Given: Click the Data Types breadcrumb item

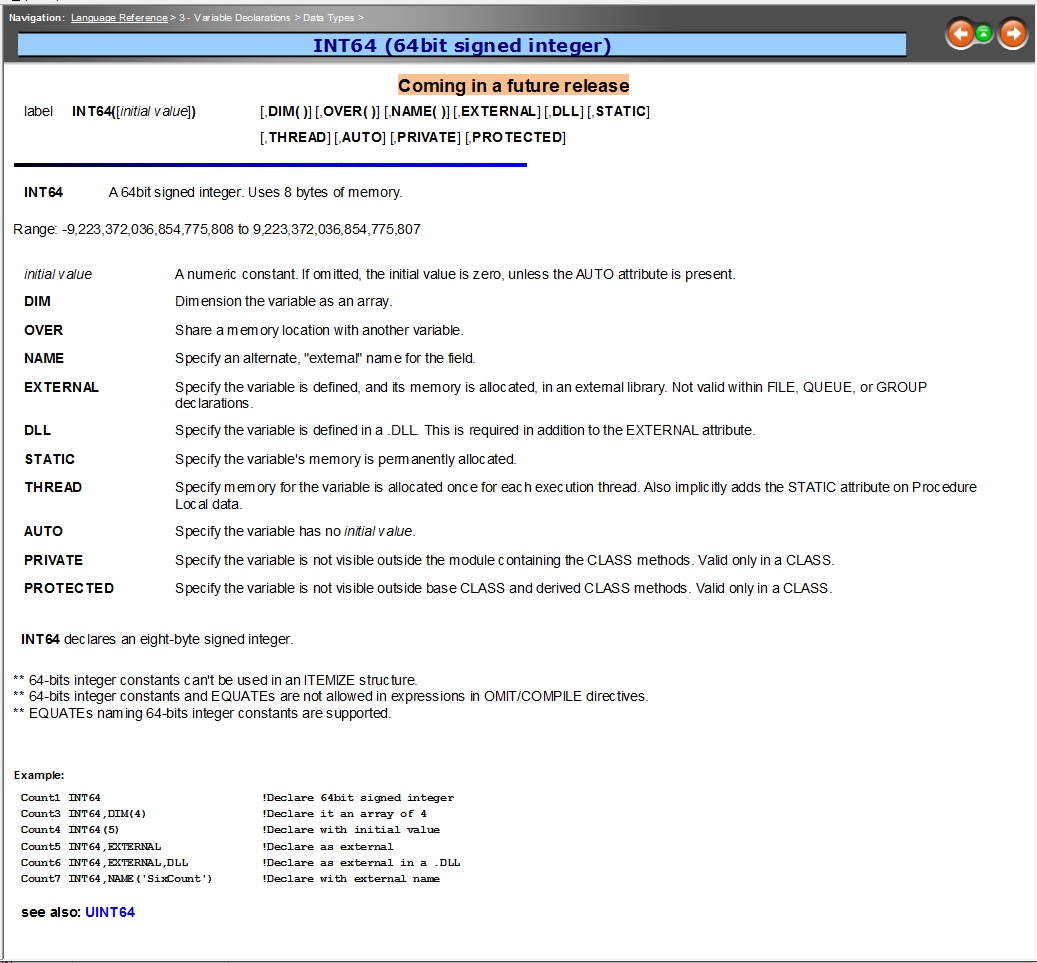Looking at the screenshot, I should click(x=327, y=18).
